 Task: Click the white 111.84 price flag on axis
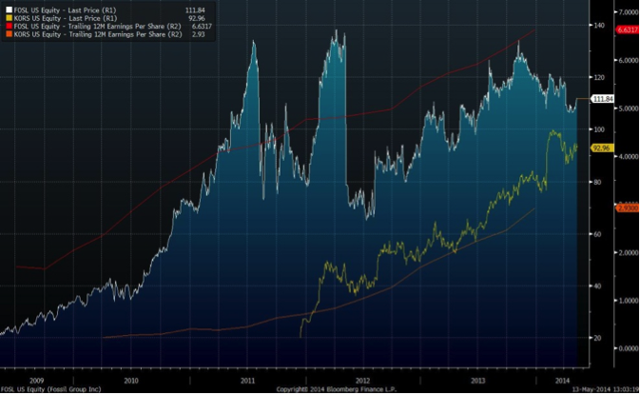(602, 99)
